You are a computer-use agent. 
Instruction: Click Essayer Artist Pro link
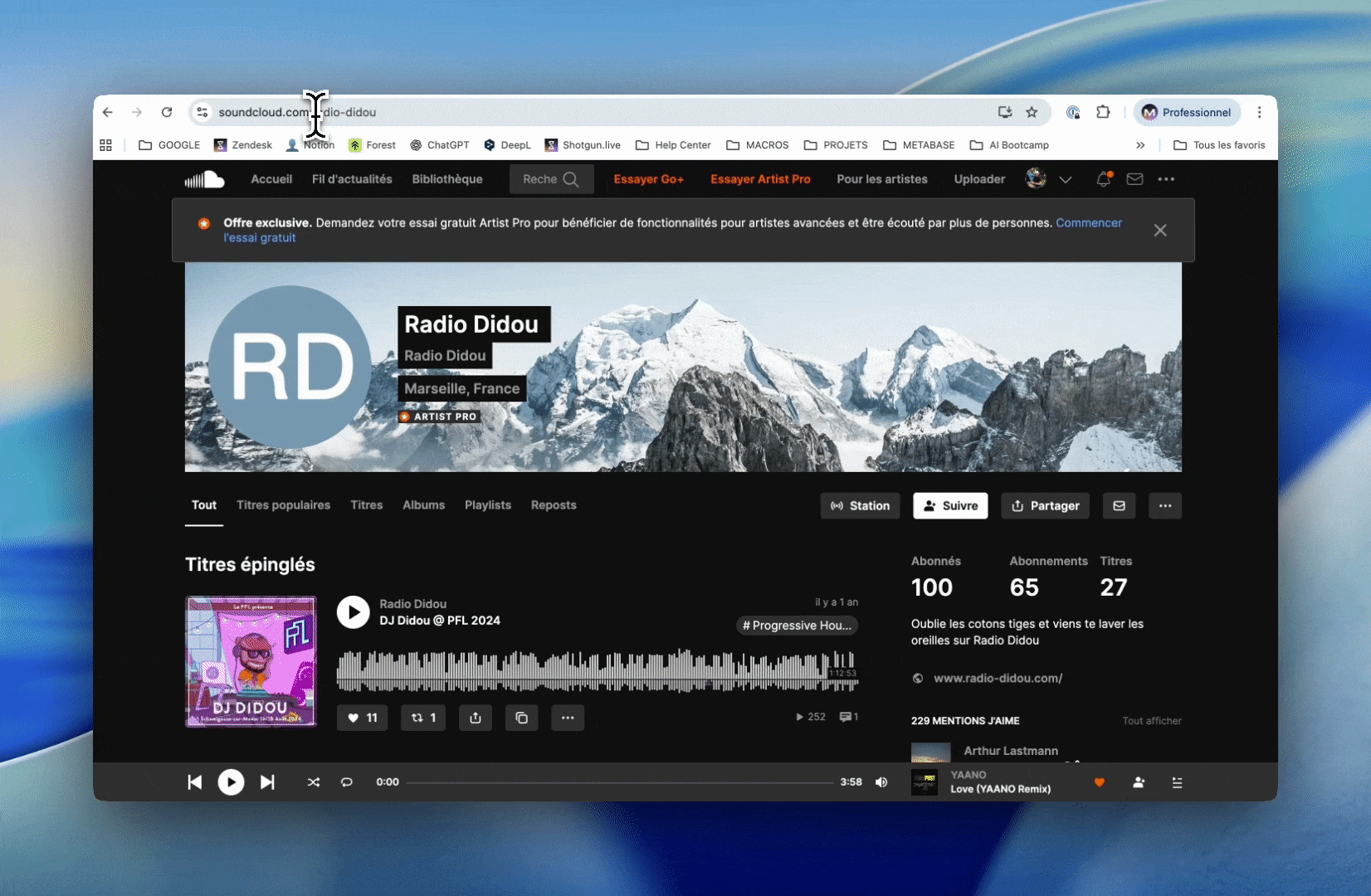(760, 179)
